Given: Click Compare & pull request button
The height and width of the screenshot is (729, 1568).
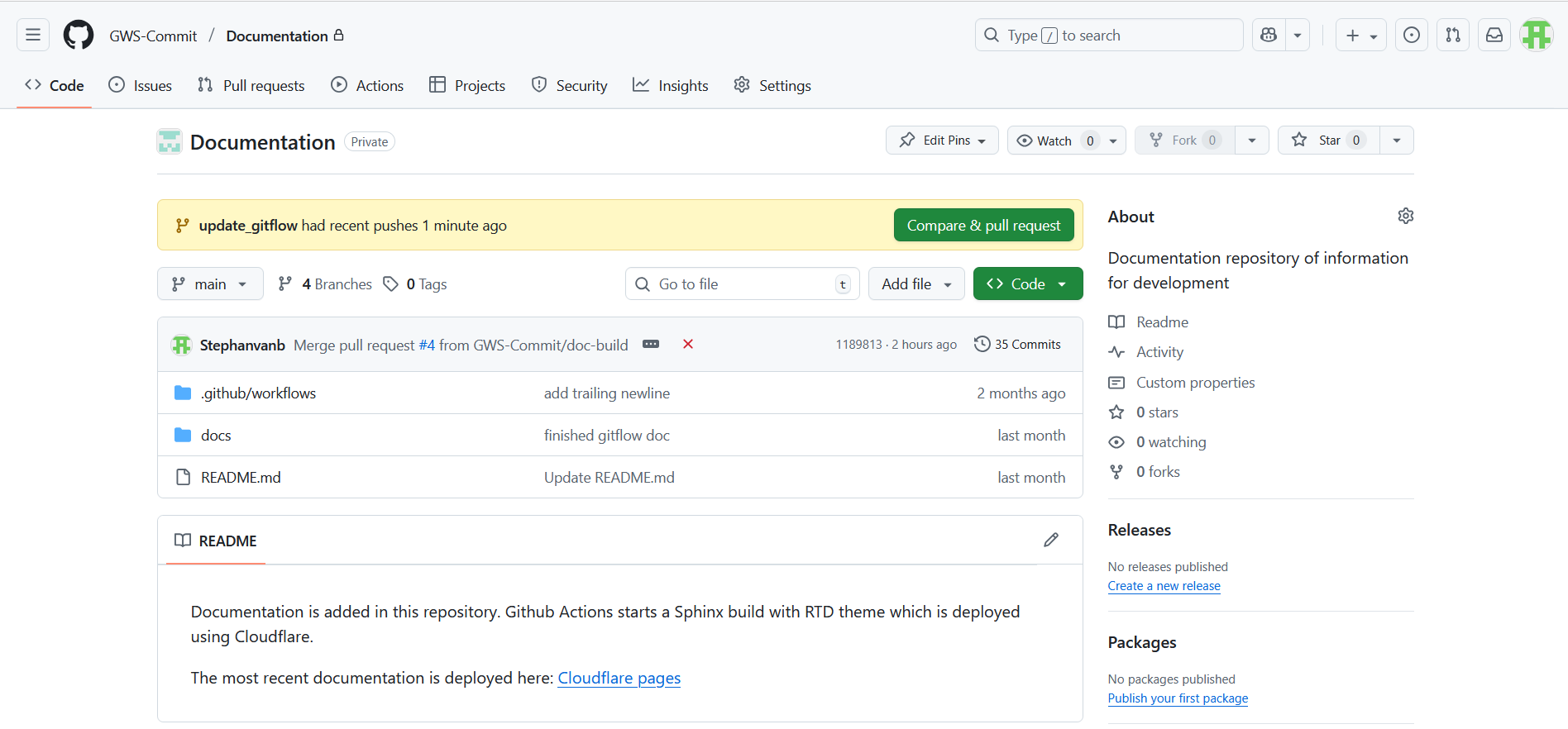Looking at the screenshot, I should point(983,225).
